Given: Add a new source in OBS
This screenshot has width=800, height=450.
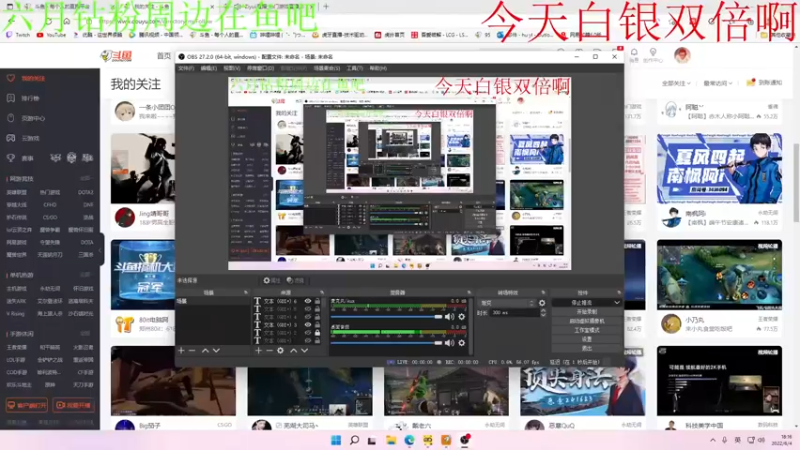Looking at the screenshot, I should point(259,351).
